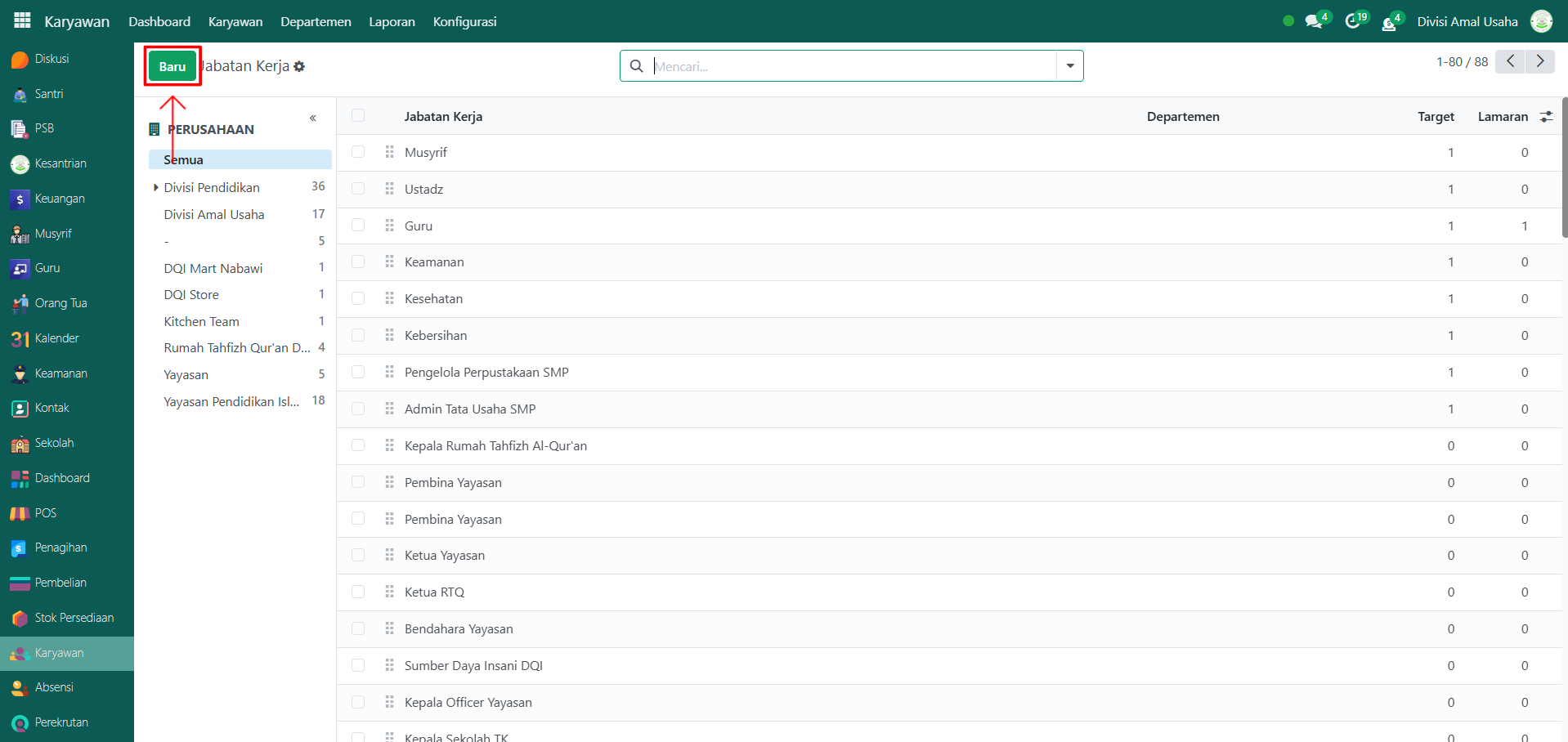The image size is (1568, 742).
Task: Open Keuangan app from sidebar
Action: 59,199
